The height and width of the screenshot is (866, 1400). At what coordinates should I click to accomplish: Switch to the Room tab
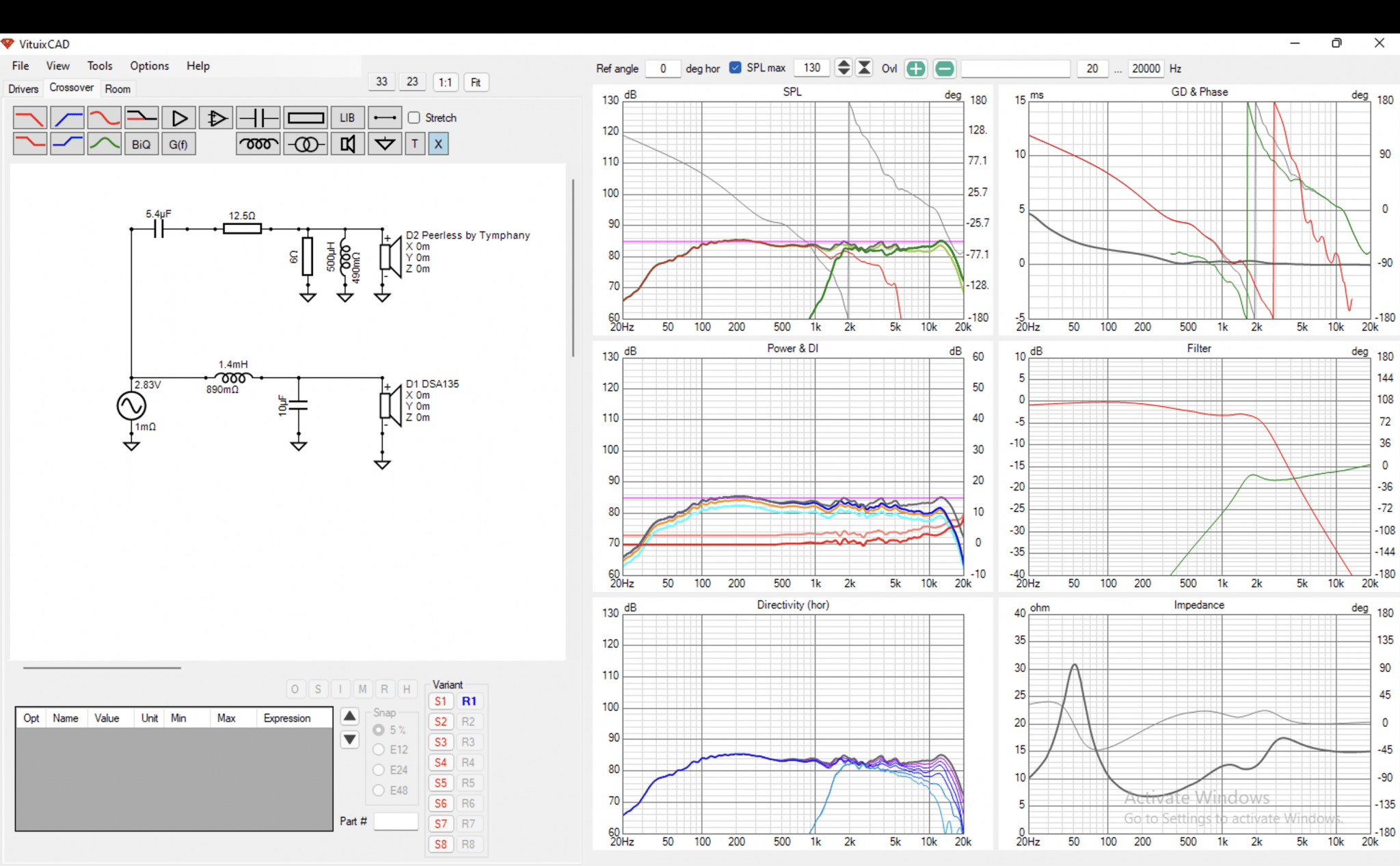point(118,89)
